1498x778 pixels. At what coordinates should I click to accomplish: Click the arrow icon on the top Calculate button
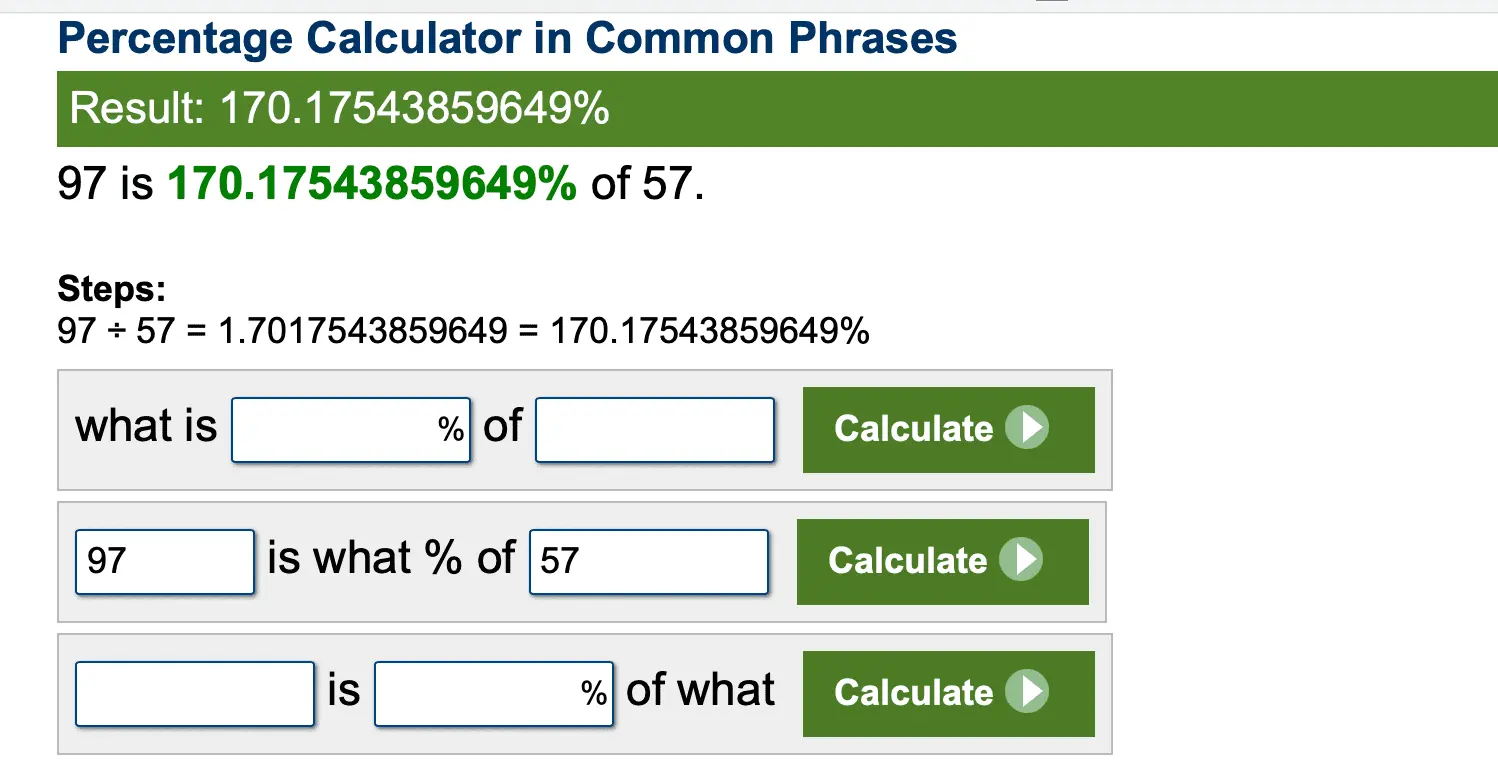coord(1027,429)
